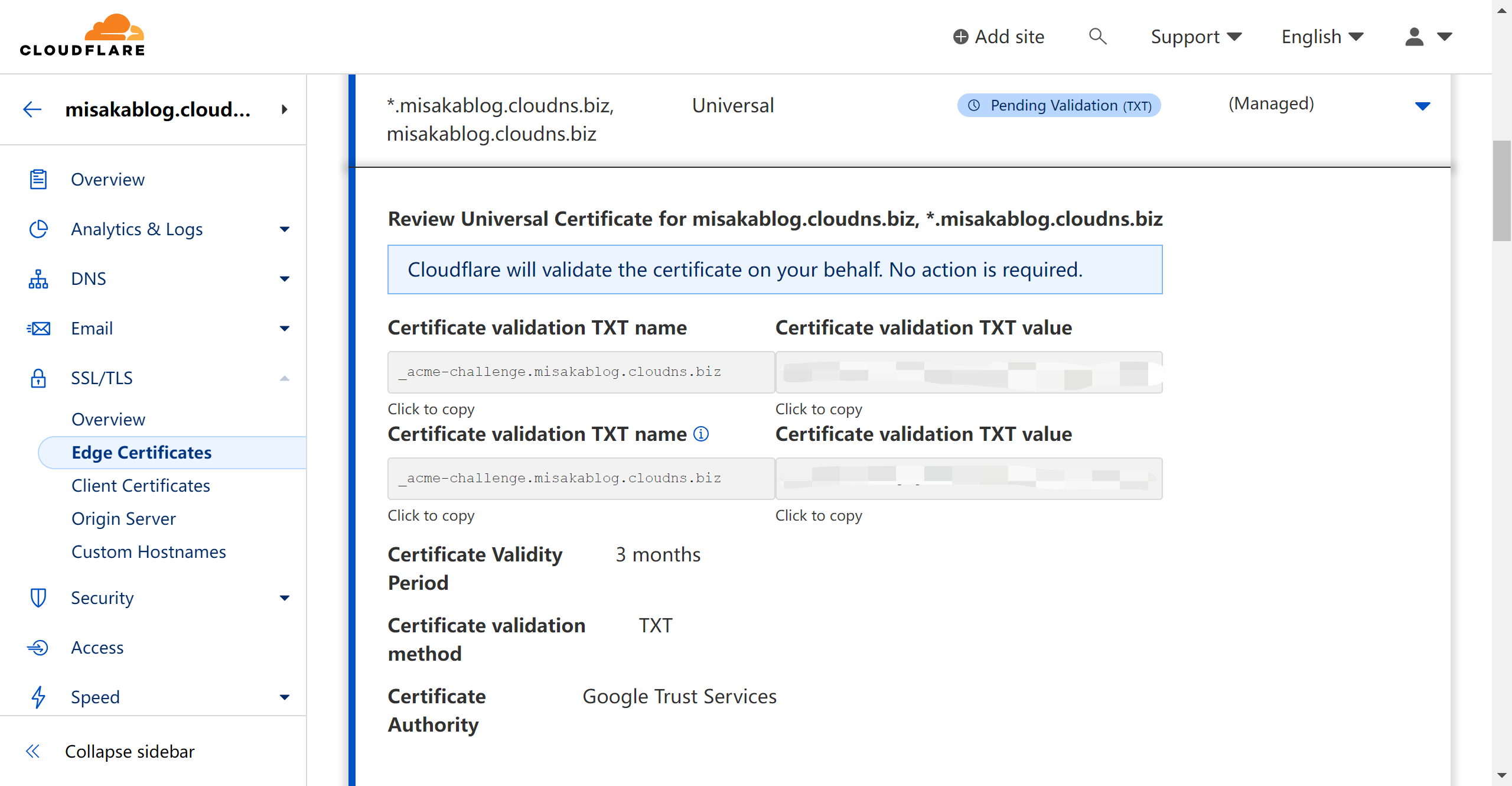Viewport: 1512px width, 786px height.
Task: Expand the Security submenu arrow
Action: [285, 598]
